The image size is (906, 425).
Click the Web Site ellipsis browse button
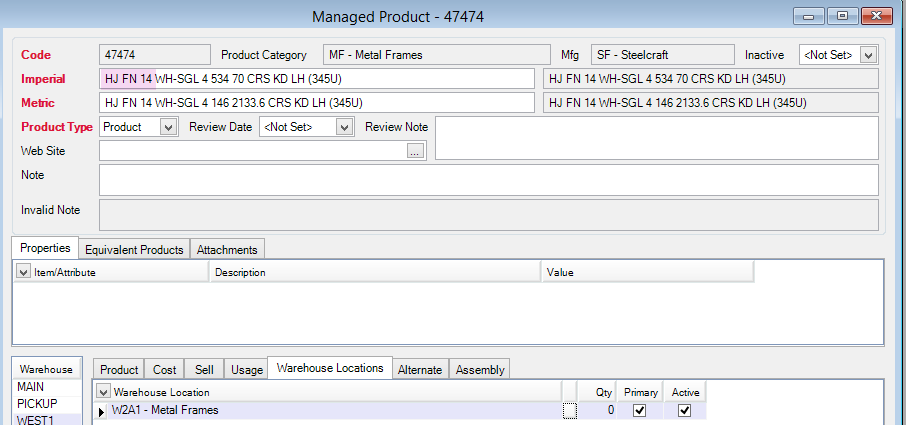click(416, 151)
